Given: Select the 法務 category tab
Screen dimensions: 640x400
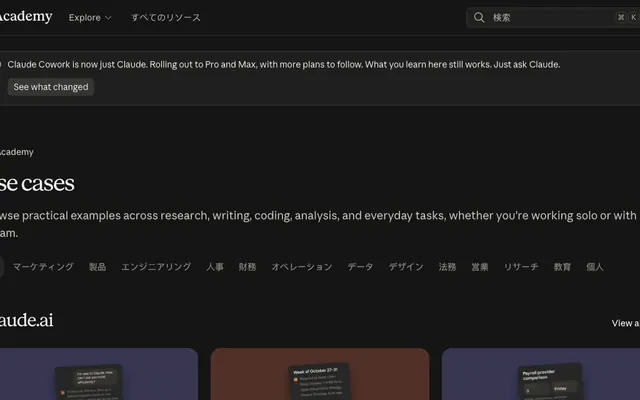Looking at the screenshot, I should [447, 267].
